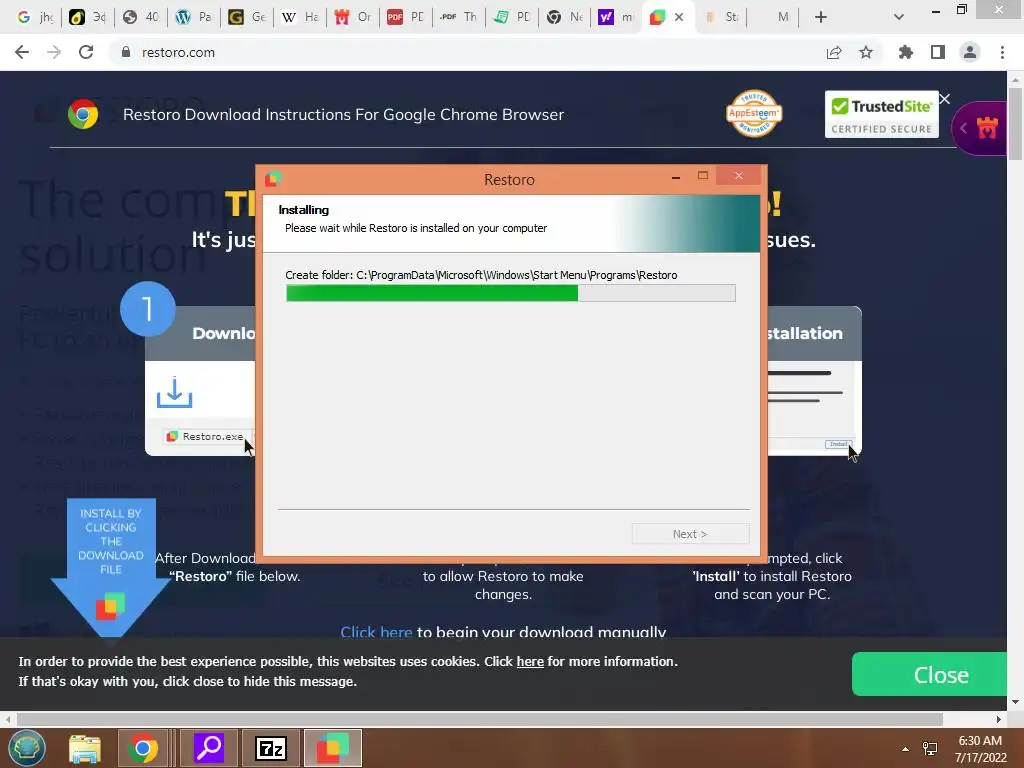This screenshot has height=768, width=1024.
Task: Reload the restoro.com page
Action: click(86, 52)
